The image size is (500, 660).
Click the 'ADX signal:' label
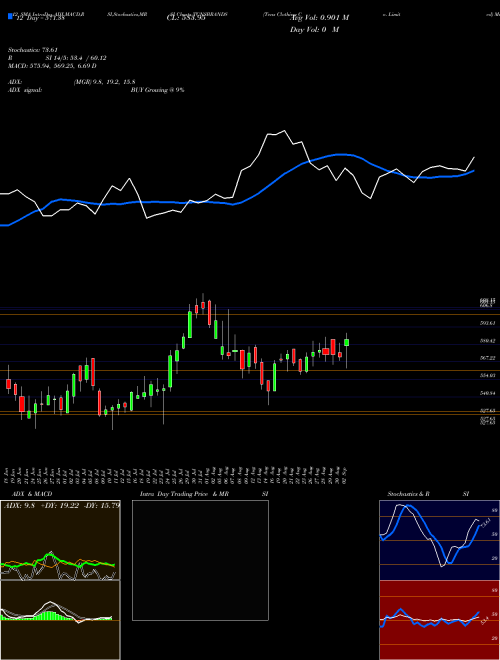[x=25, y=90]
